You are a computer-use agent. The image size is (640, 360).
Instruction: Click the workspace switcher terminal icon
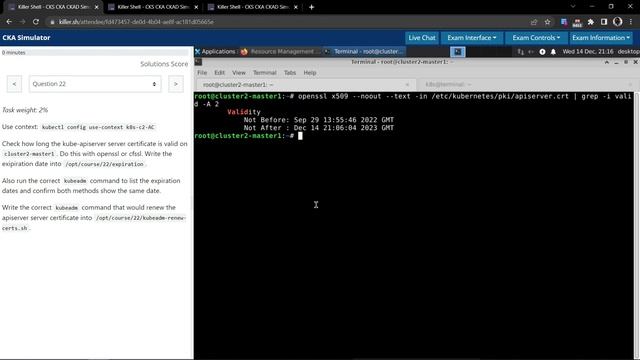[458, 52]
